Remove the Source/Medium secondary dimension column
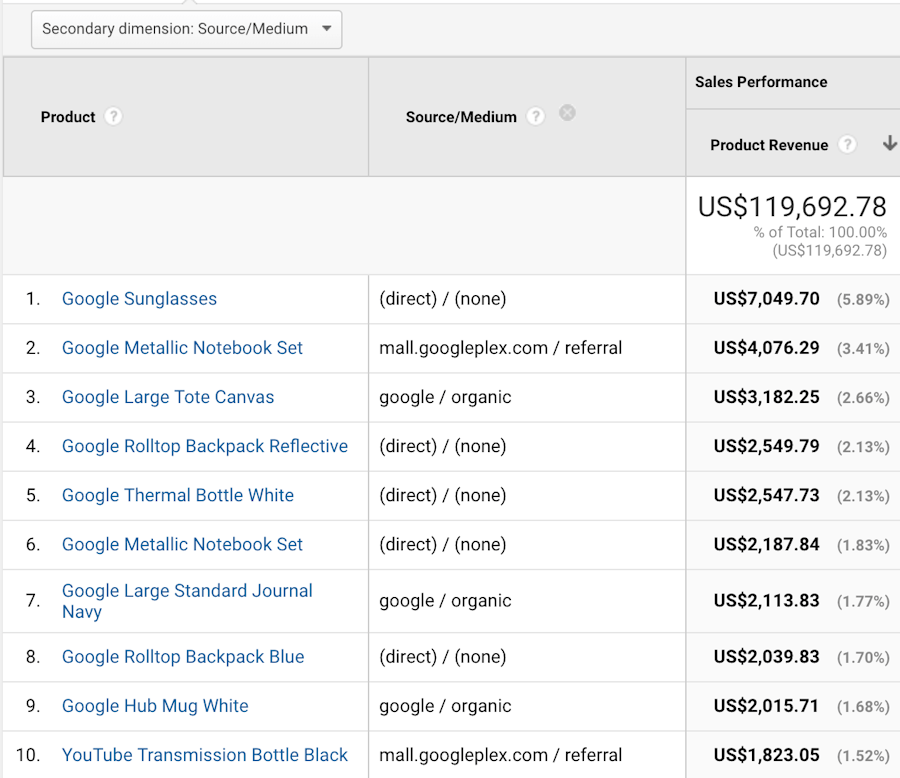The width and height of the screenshot is (900, 778). [x=567, y=113]
